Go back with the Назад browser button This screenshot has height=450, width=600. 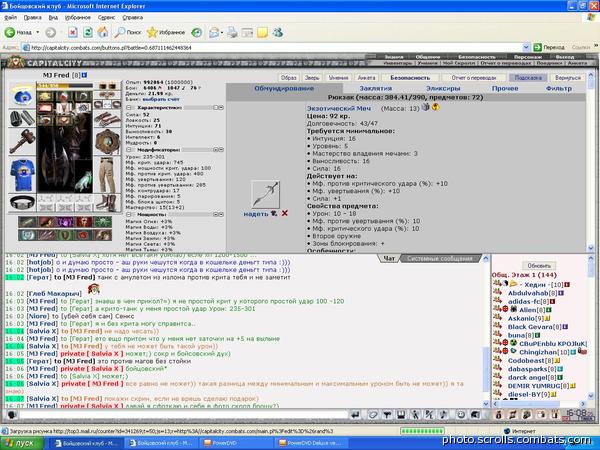[18, 33]
